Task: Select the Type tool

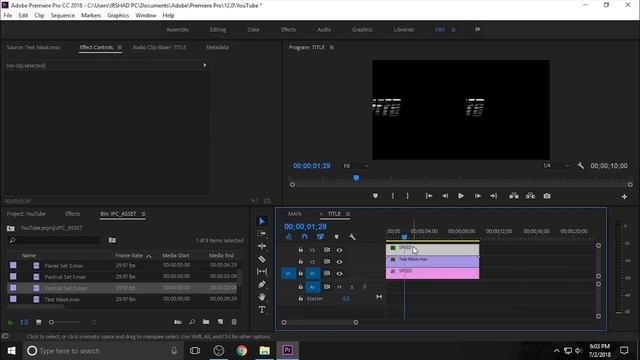Action: point(262,310)
